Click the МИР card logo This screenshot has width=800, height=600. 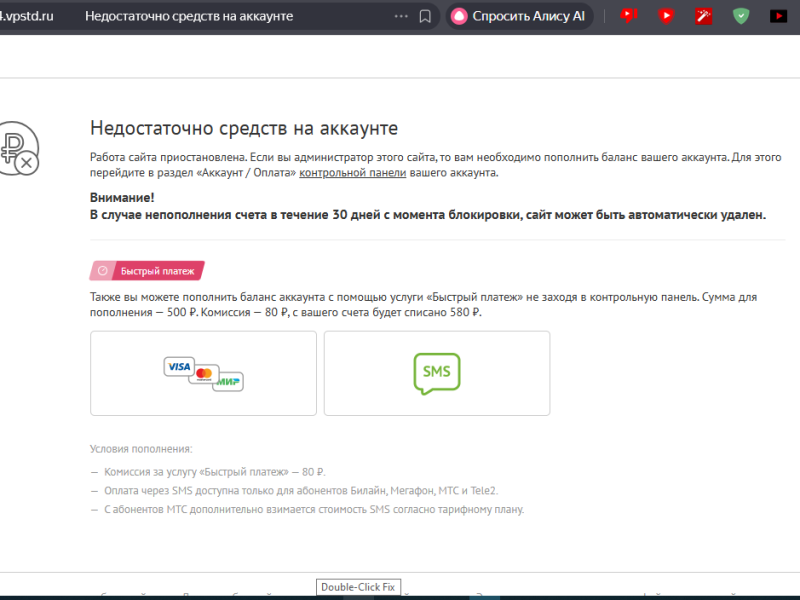click(x=229, y=381)
